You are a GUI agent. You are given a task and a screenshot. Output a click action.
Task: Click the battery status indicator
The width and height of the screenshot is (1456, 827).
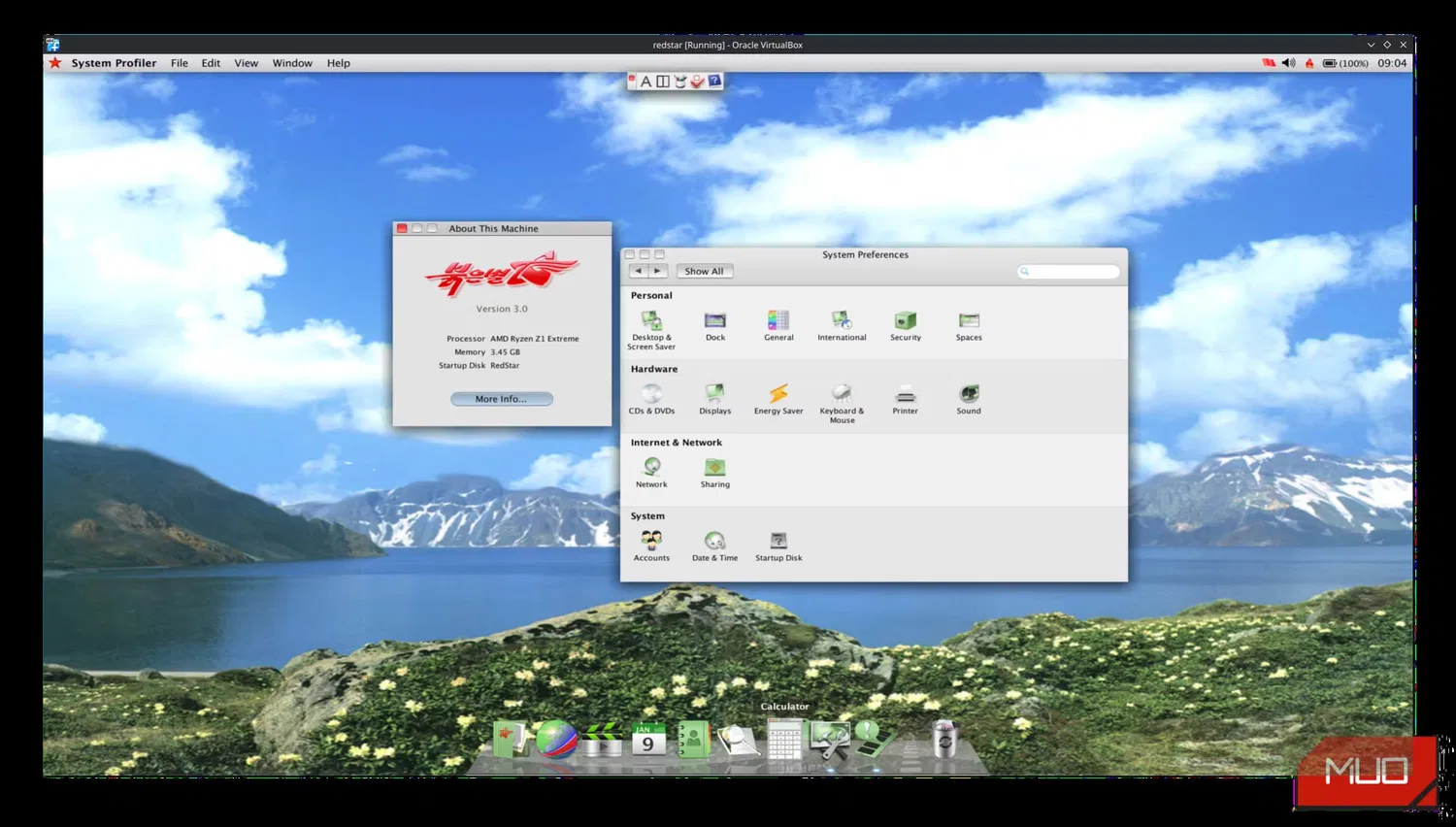pyautogui.click(x=1345, y=63)
